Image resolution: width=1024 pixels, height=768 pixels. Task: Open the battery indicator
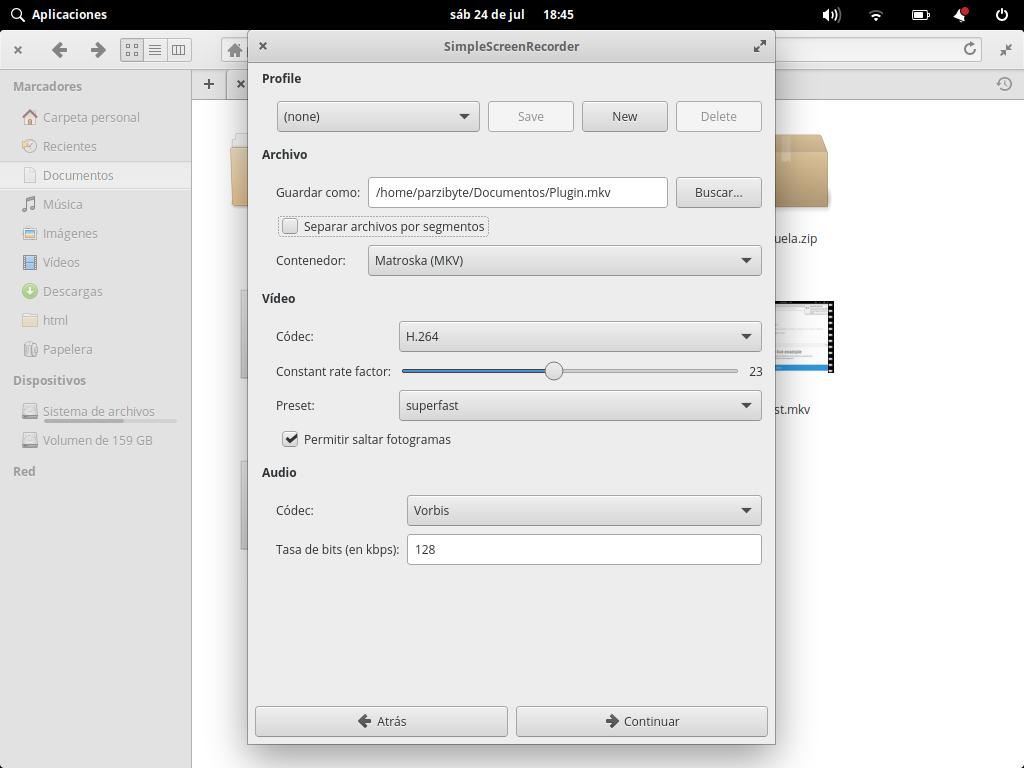coord(921,14)
